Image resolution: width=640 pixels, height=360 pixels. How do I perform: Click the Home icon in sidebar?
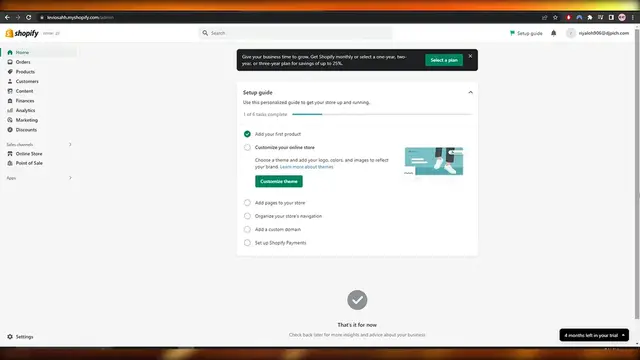pyautogui.click(x=10, y=52)
